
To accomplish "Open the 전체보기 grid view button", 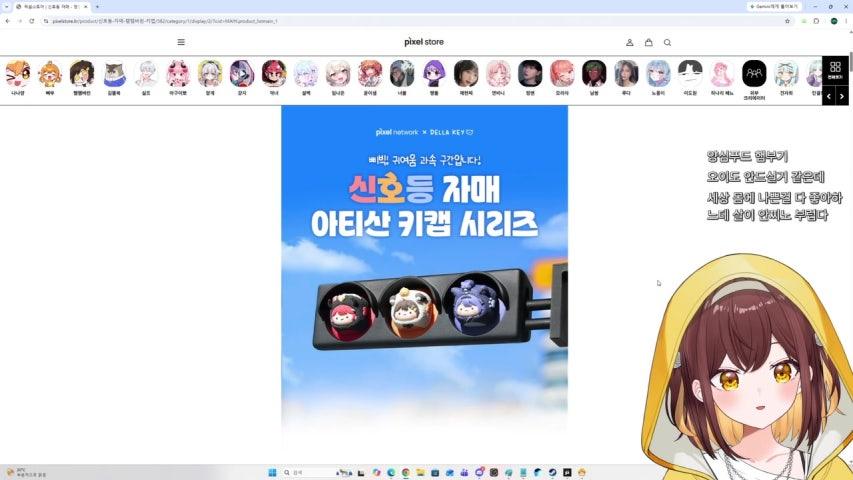I will click(835, 70).
